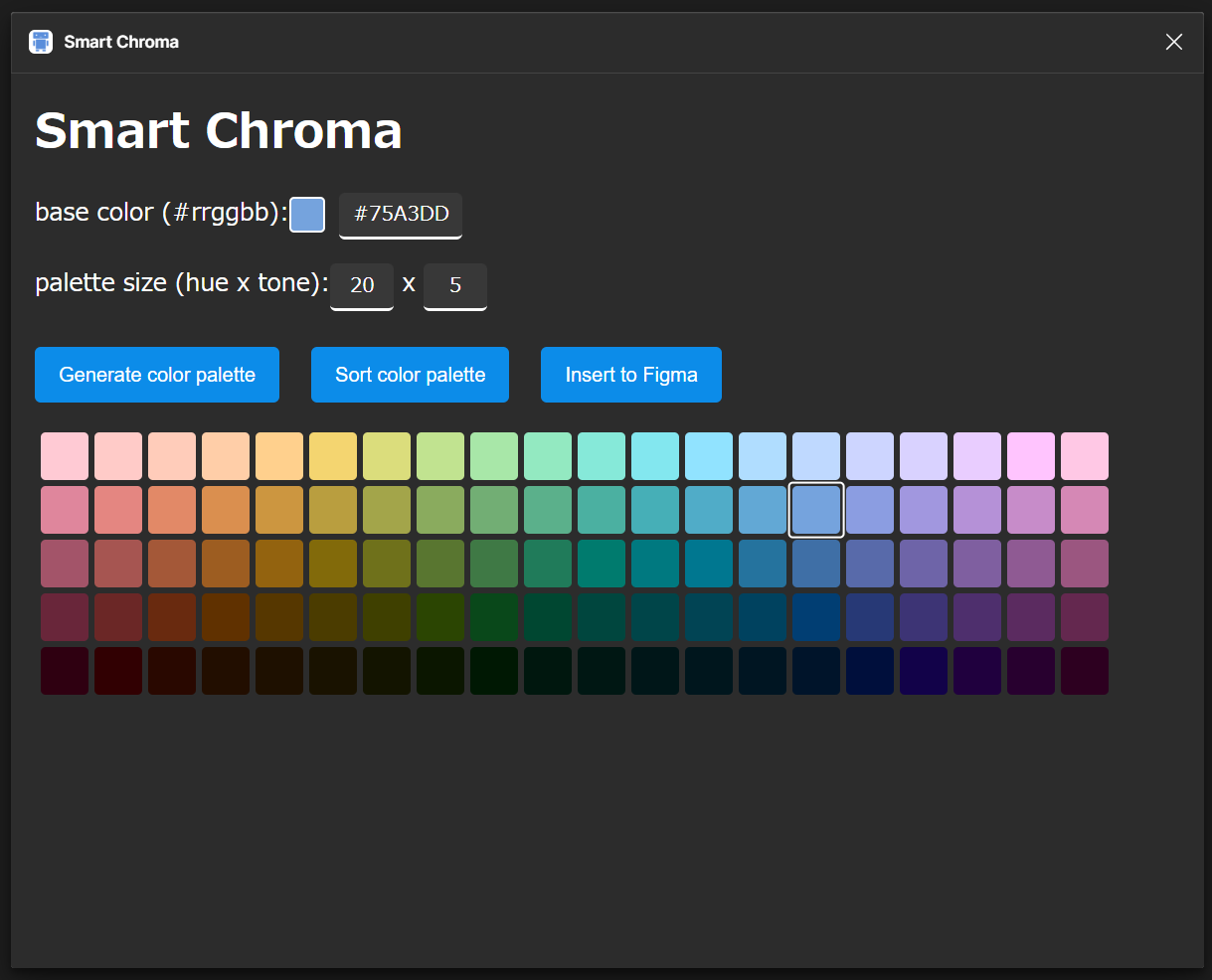This screenshot has width=1212, height=980.
Task: Select a purple swatch in the fourth row
Action: coord(924,616)
